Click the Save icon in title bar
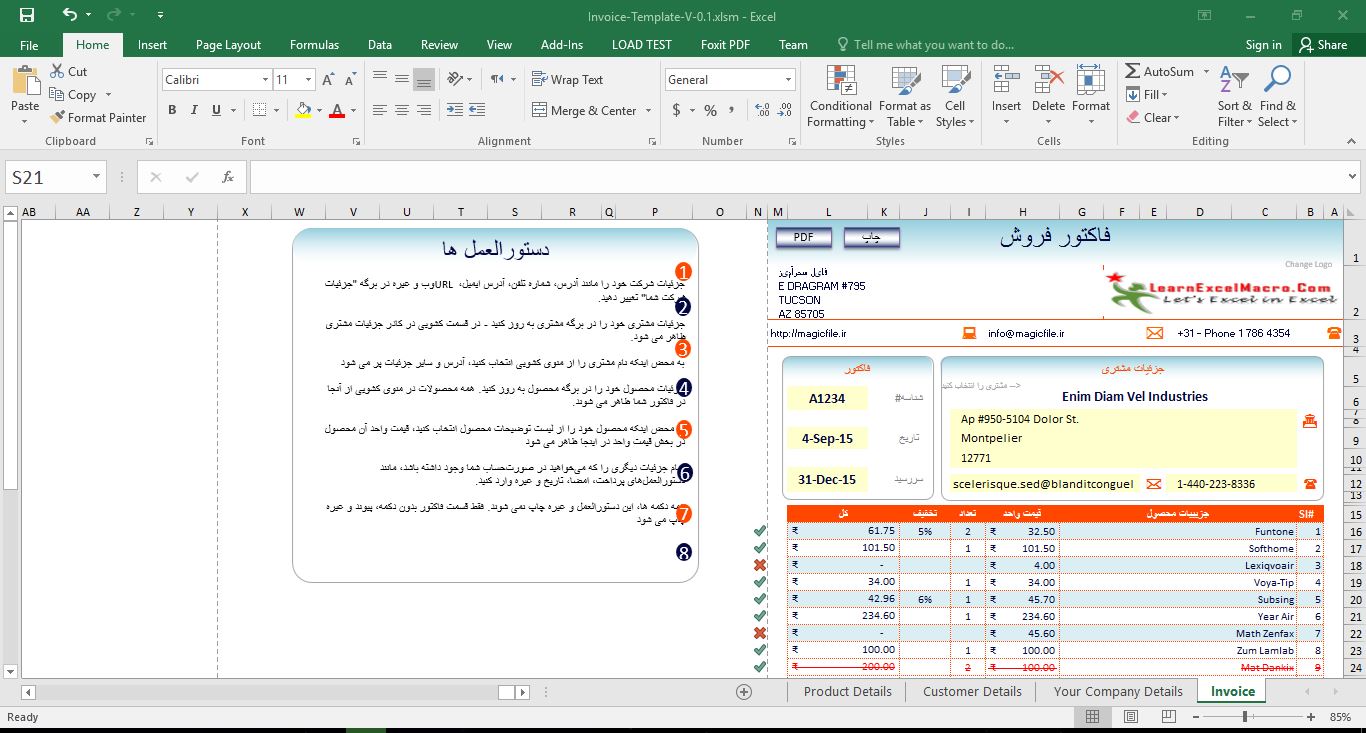 click(x=26, y=15)
